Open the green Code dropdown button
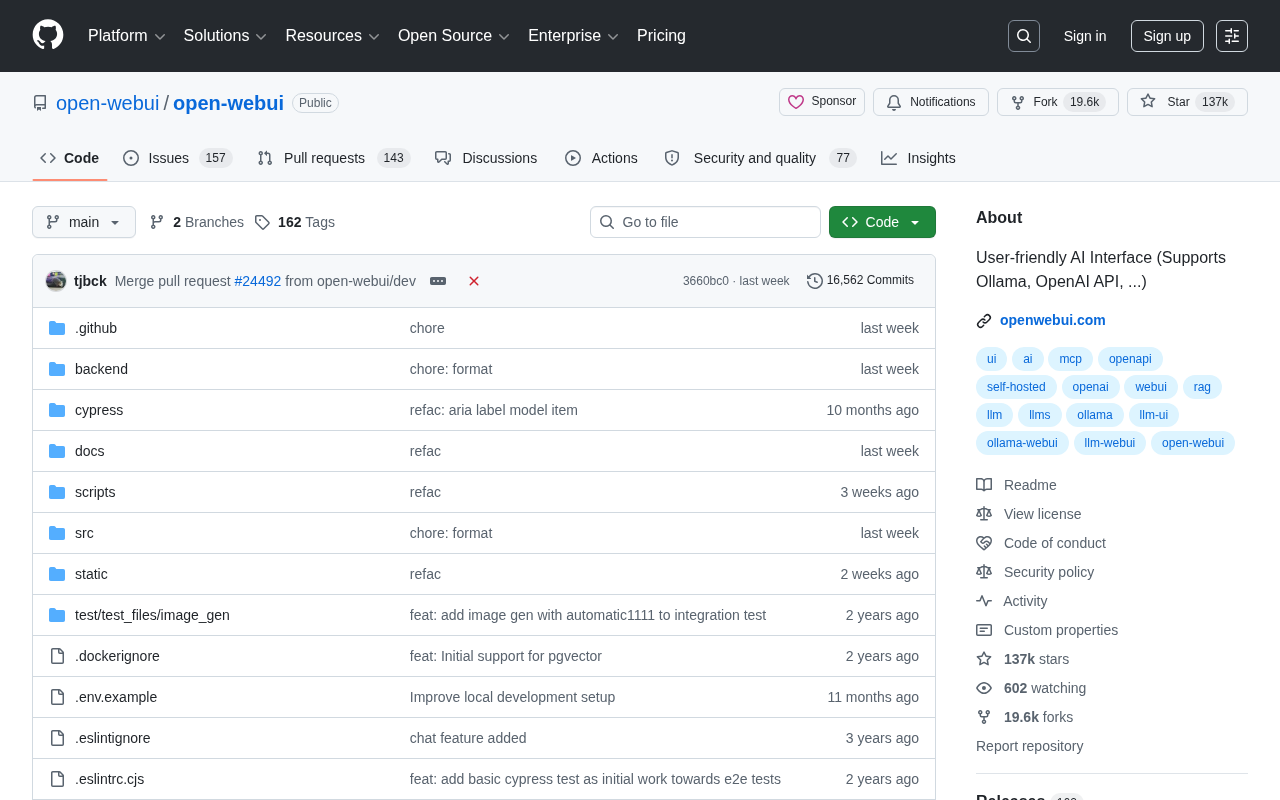This screenshot has width=1280, height=800. [882, 222]
